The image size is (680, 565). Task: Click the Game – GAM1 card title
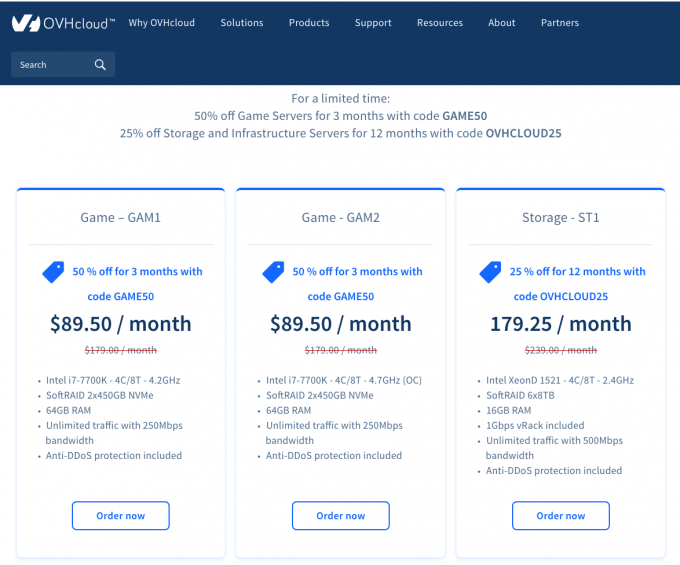[121, 217]
